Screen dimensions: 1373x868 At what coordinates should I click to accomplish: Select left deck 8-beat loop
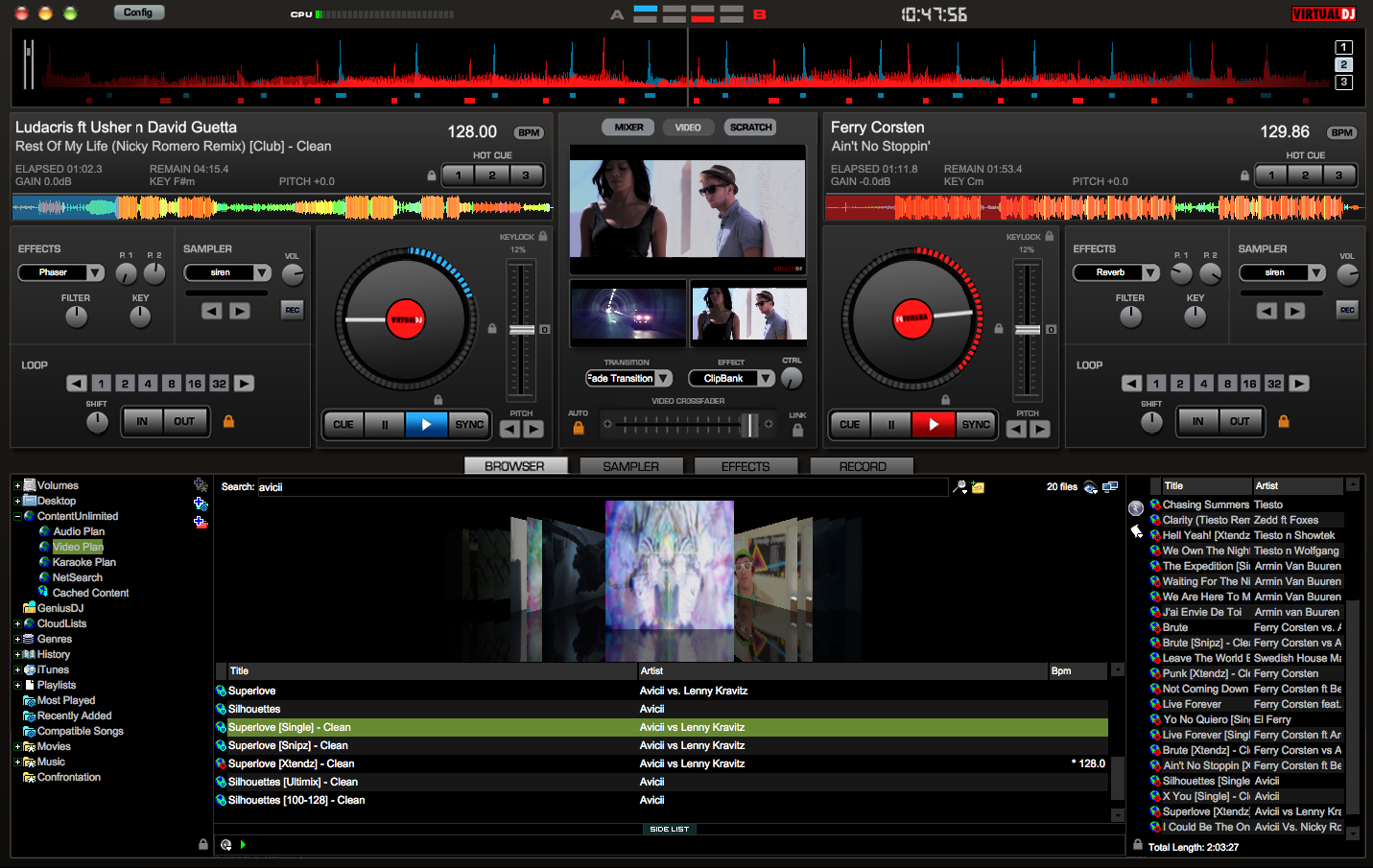(172, 384)
